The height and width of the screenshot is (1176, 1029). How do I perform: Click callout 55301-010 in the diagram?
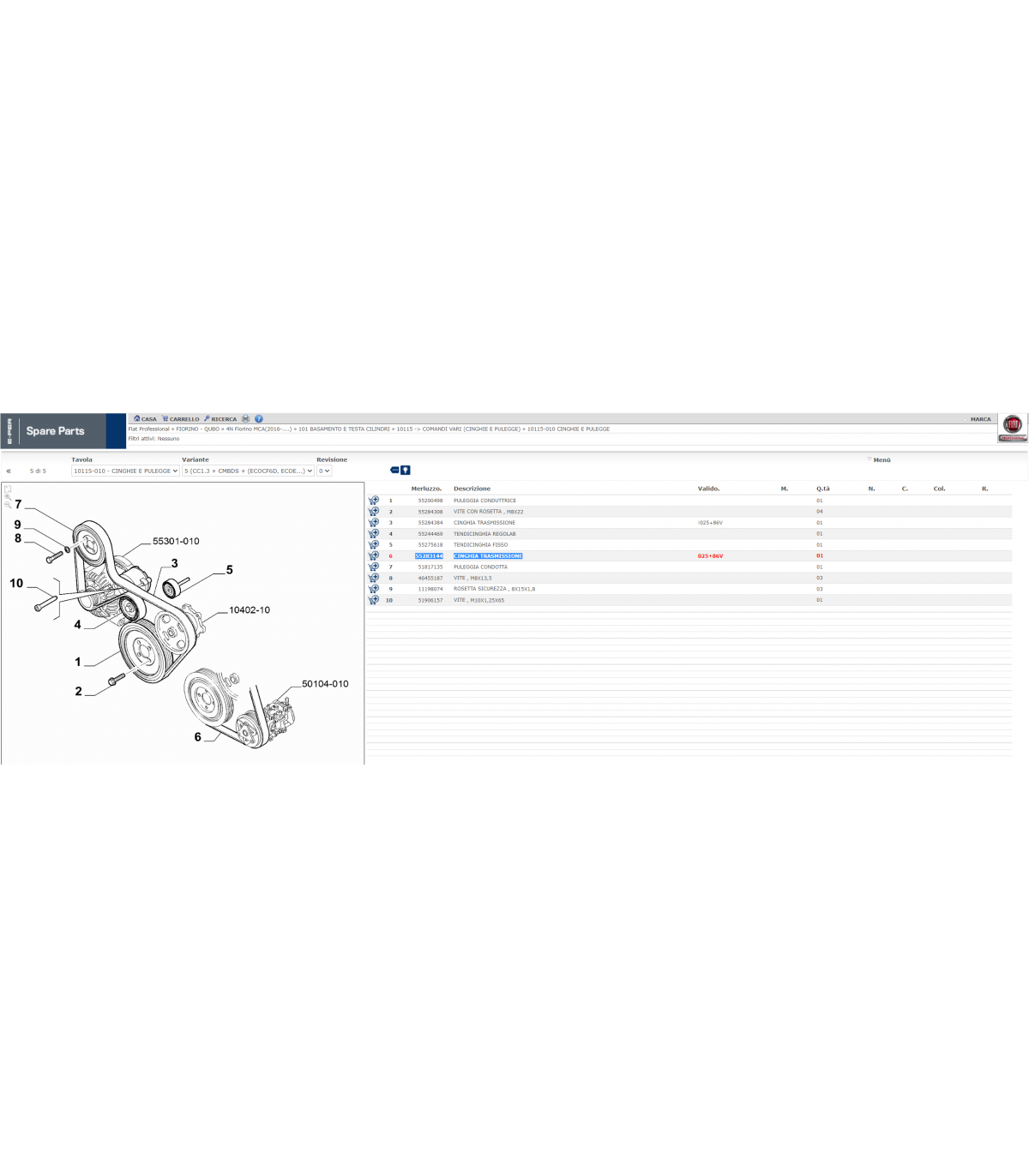click(176, 541)
